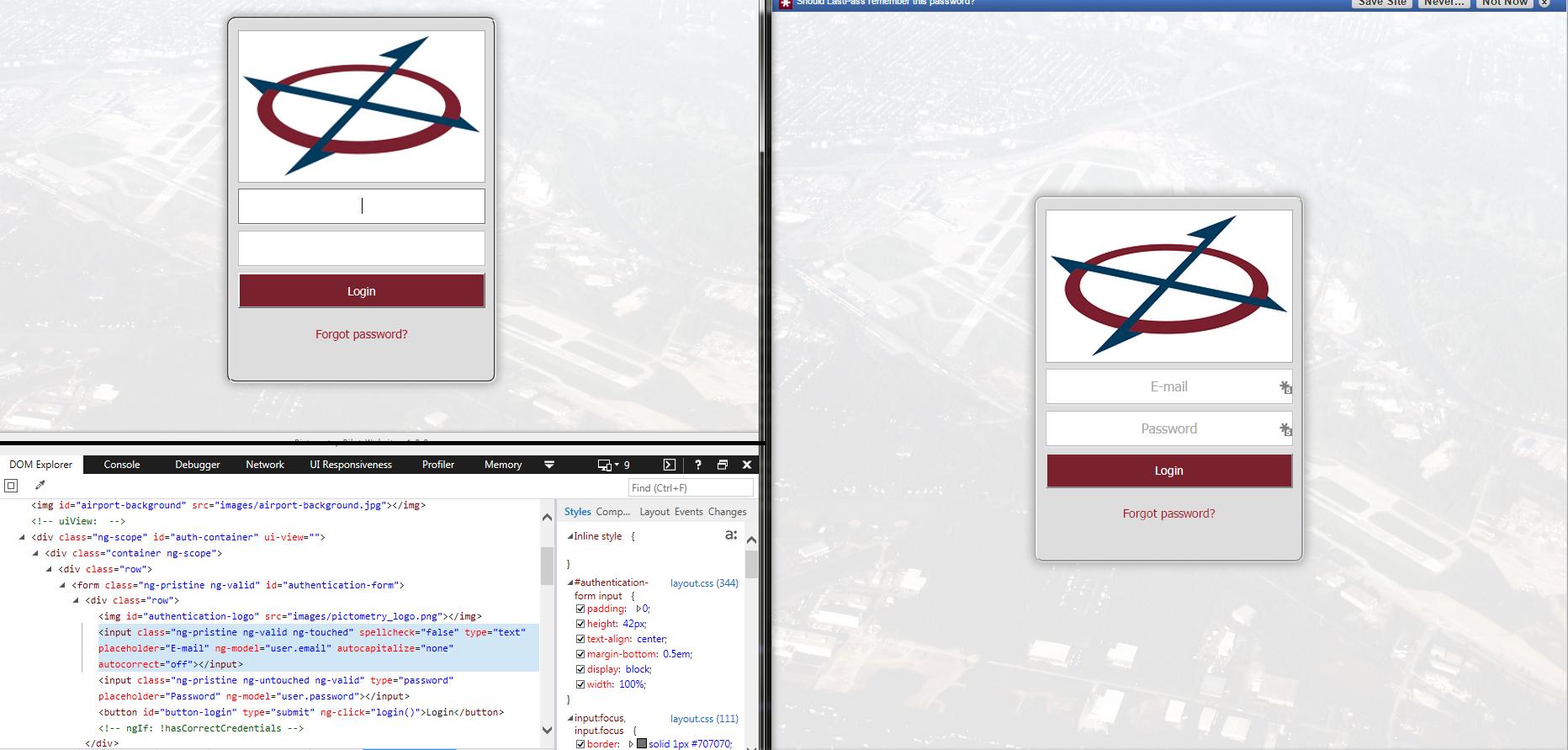Focus the Password field in right window

pos(1169,428)
